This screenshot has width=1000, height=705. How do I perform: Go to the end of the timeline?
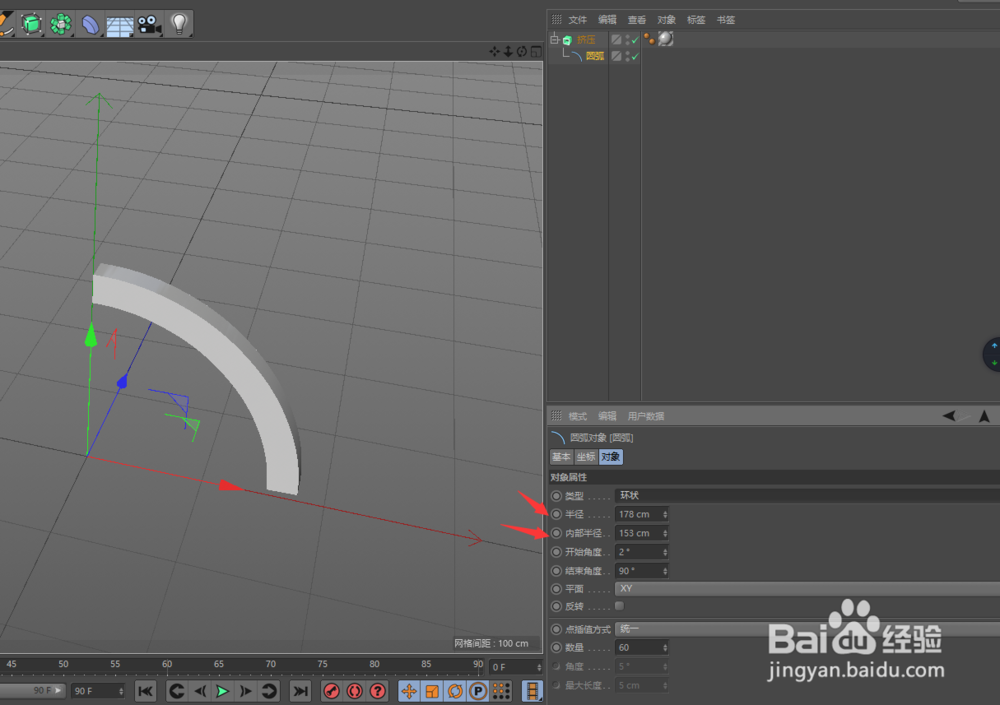[x=300, y=691]
